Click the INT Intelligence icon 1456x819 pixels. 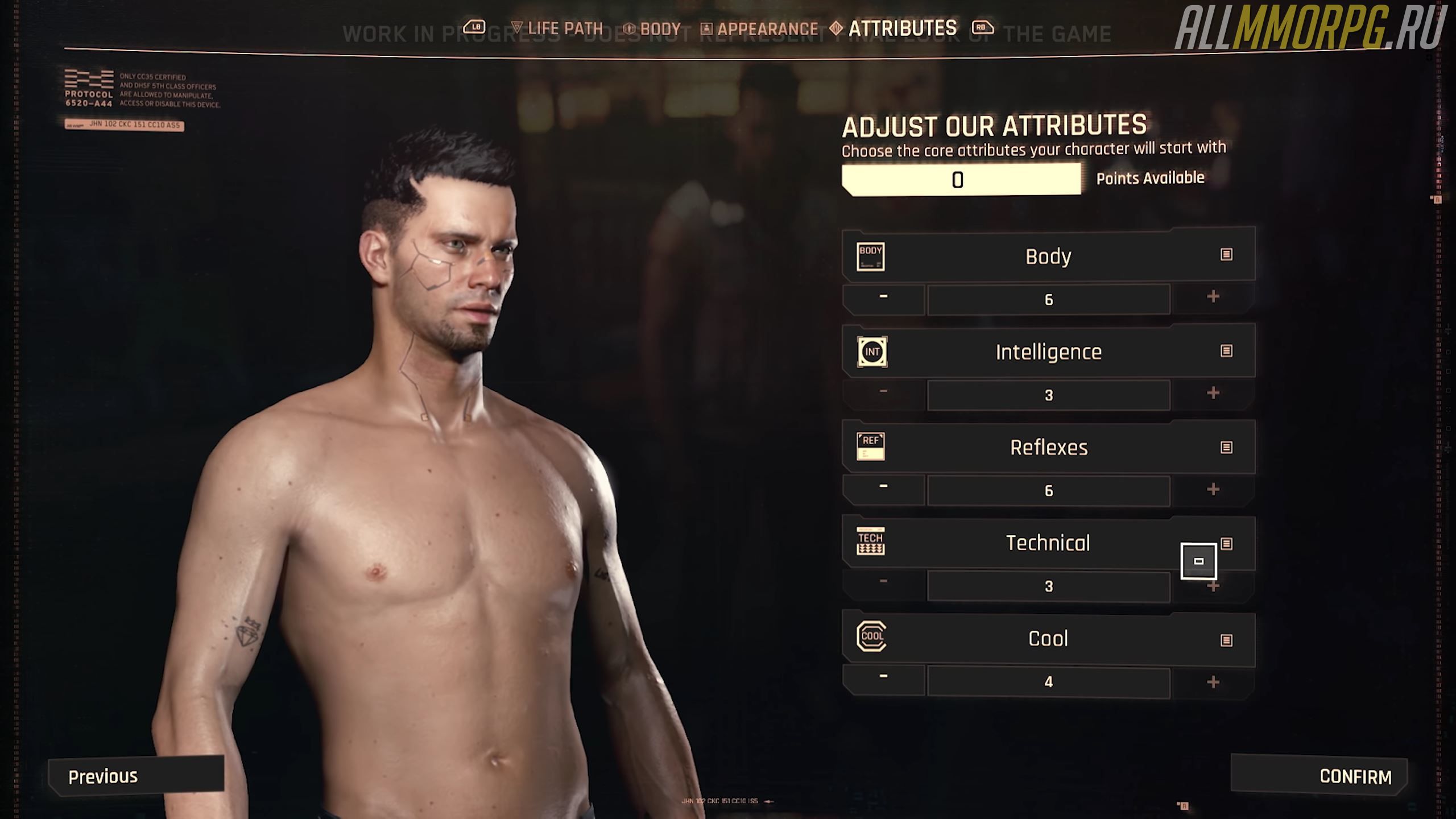click(872, 352)
